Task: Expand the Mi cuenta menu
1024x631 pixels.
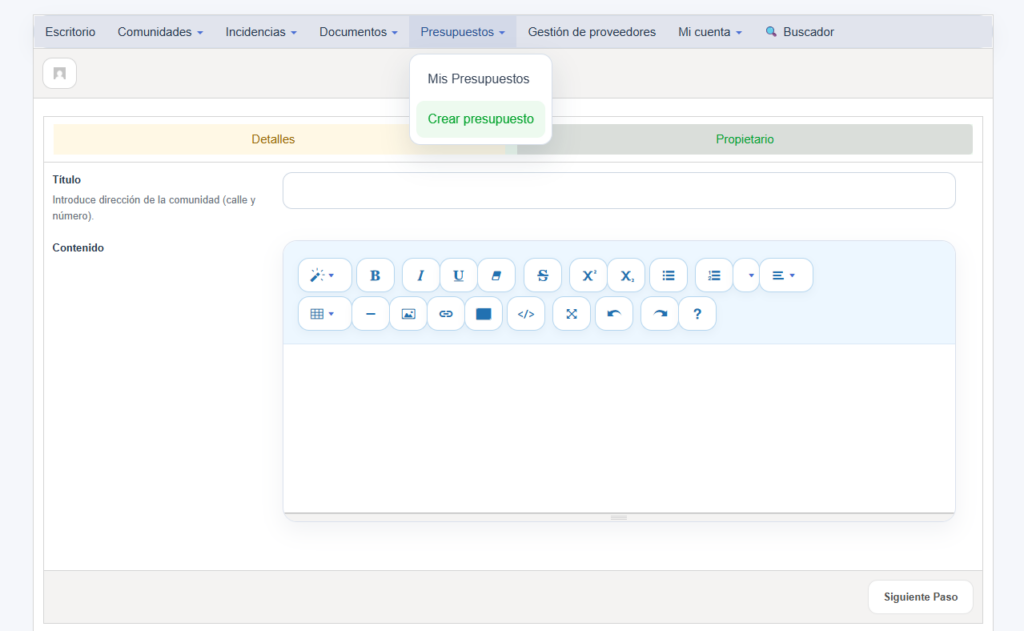Action: coord(710,32)
